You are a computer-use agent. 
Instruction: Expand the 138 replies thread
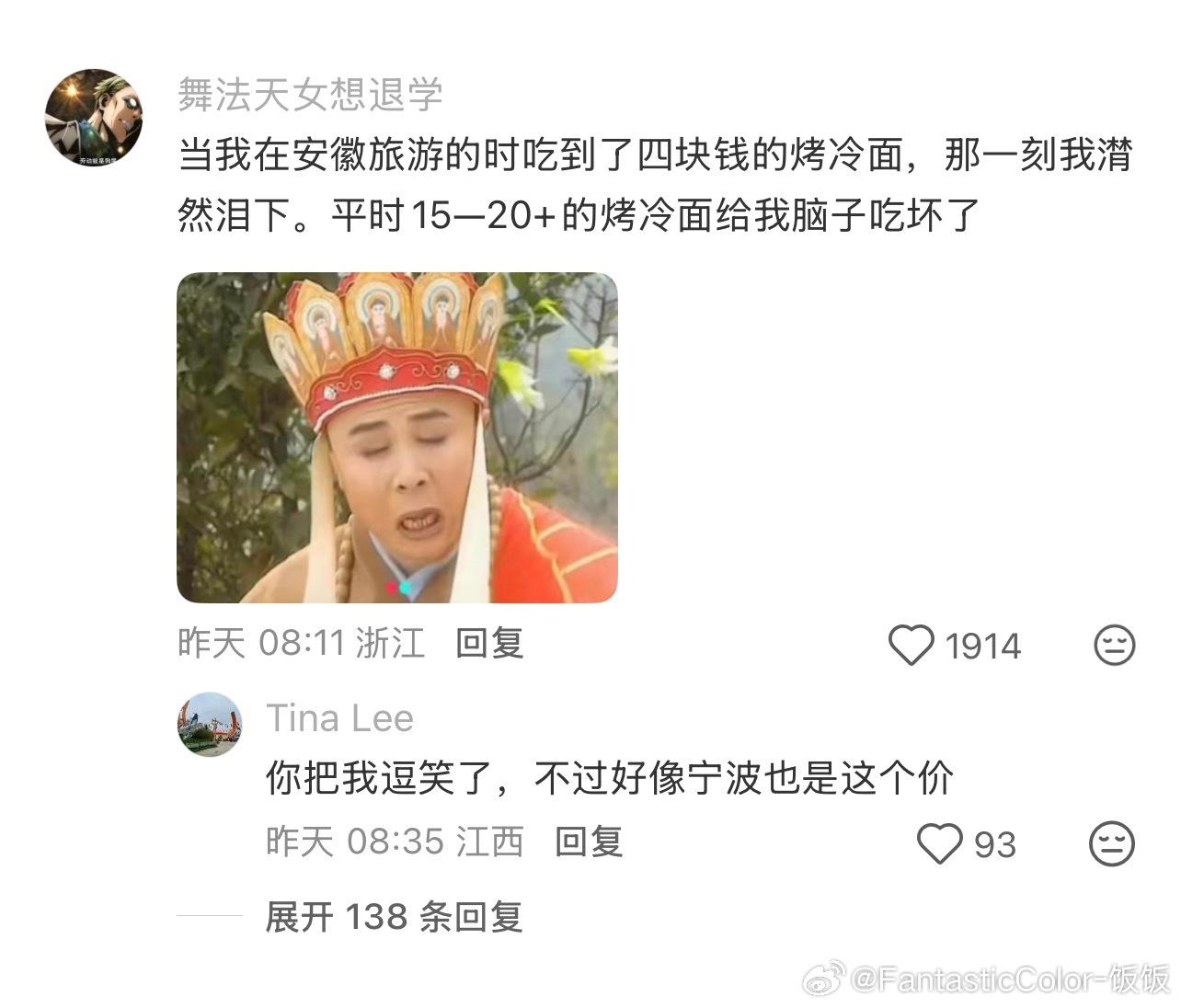click(x=394, y=917)
